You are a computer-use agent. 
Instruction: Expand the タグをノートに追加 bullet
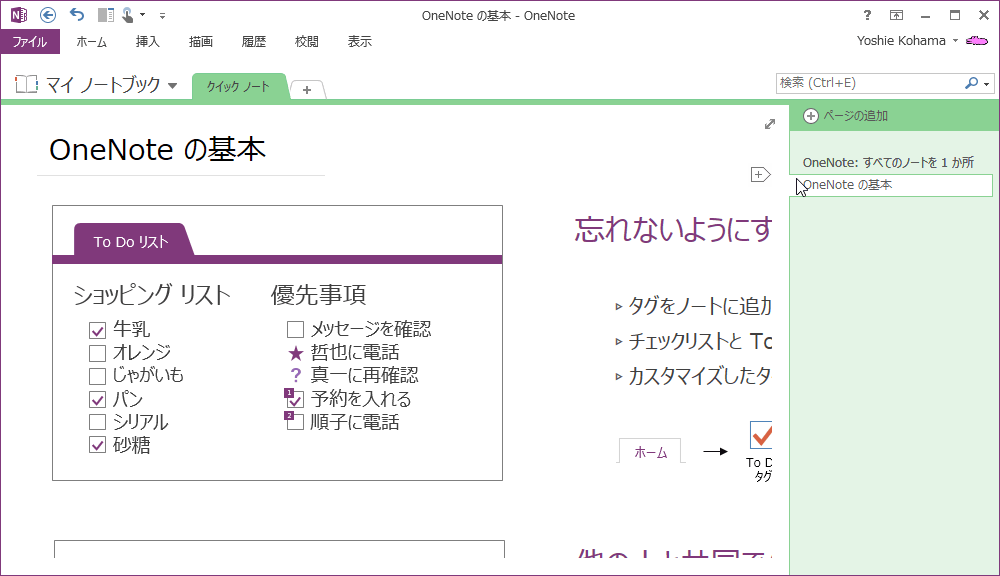(x=618, y=307)
